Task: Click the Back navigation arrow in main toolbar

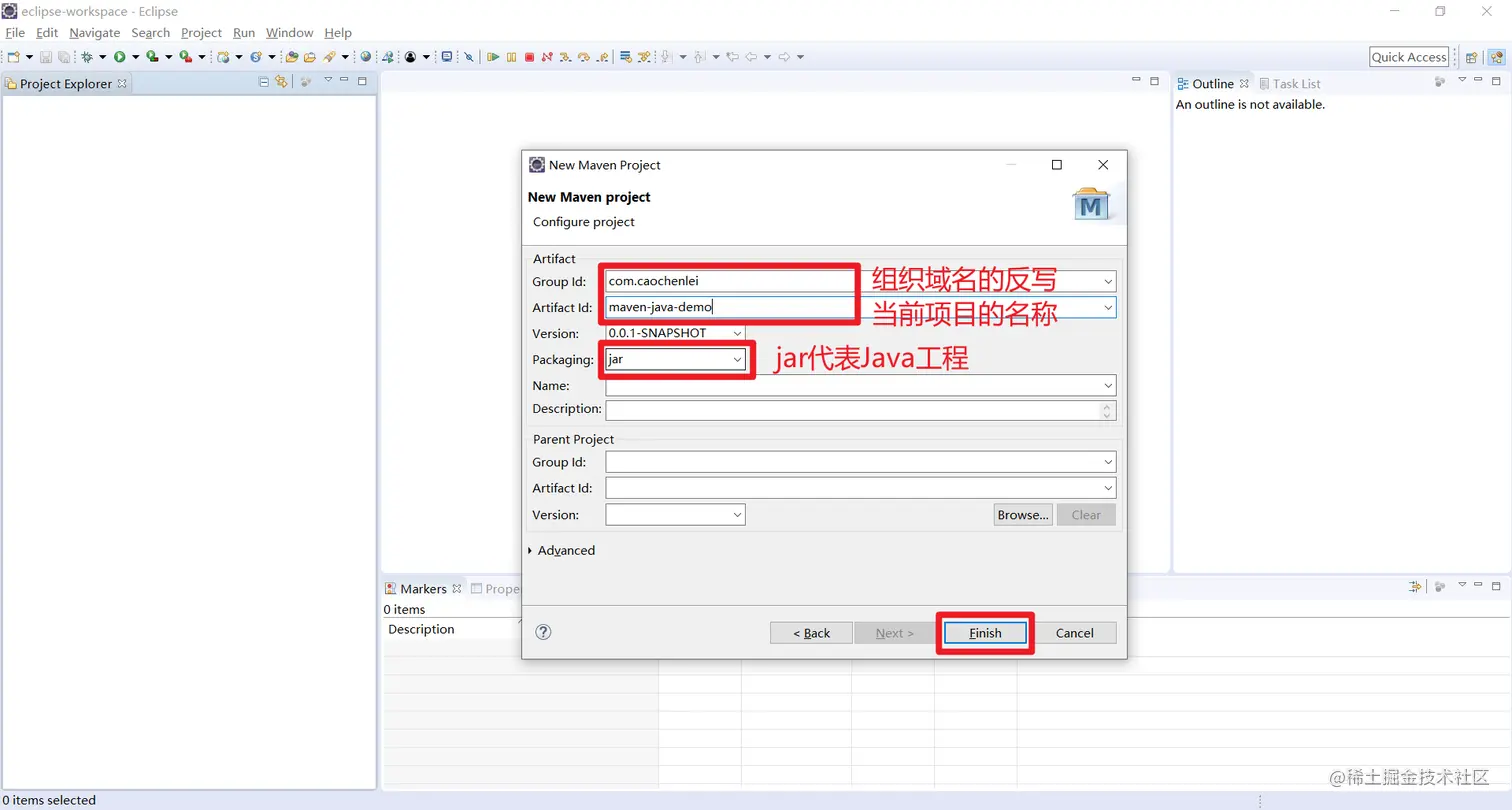Action: [x=751, y=57]
